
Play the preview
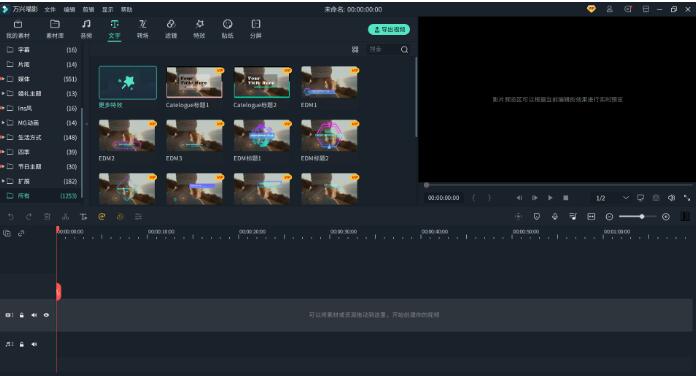(550, 198)
